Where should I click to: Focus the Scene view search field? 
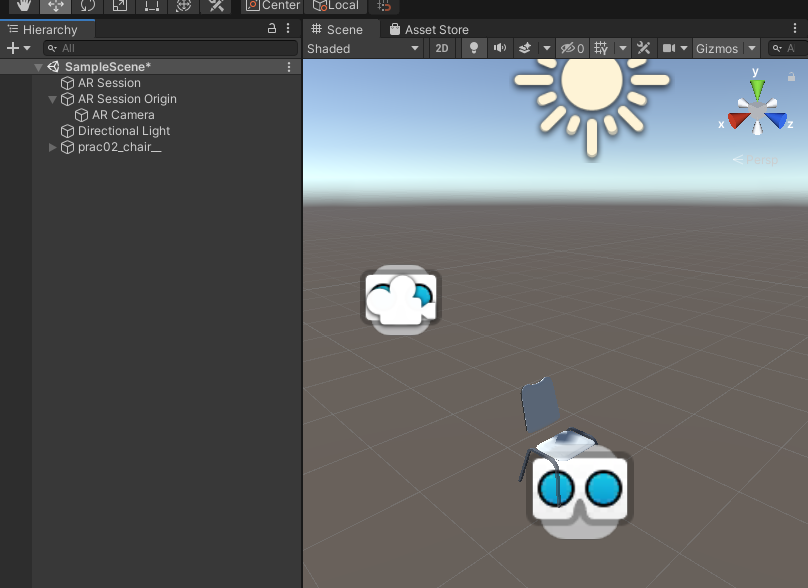click(788, 48)
